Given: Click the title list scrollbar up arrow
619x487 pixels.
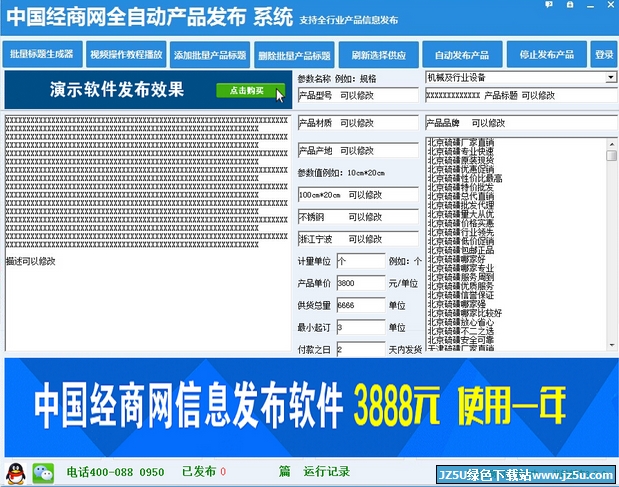Looking at the screenshot, I should coord(611,144).
